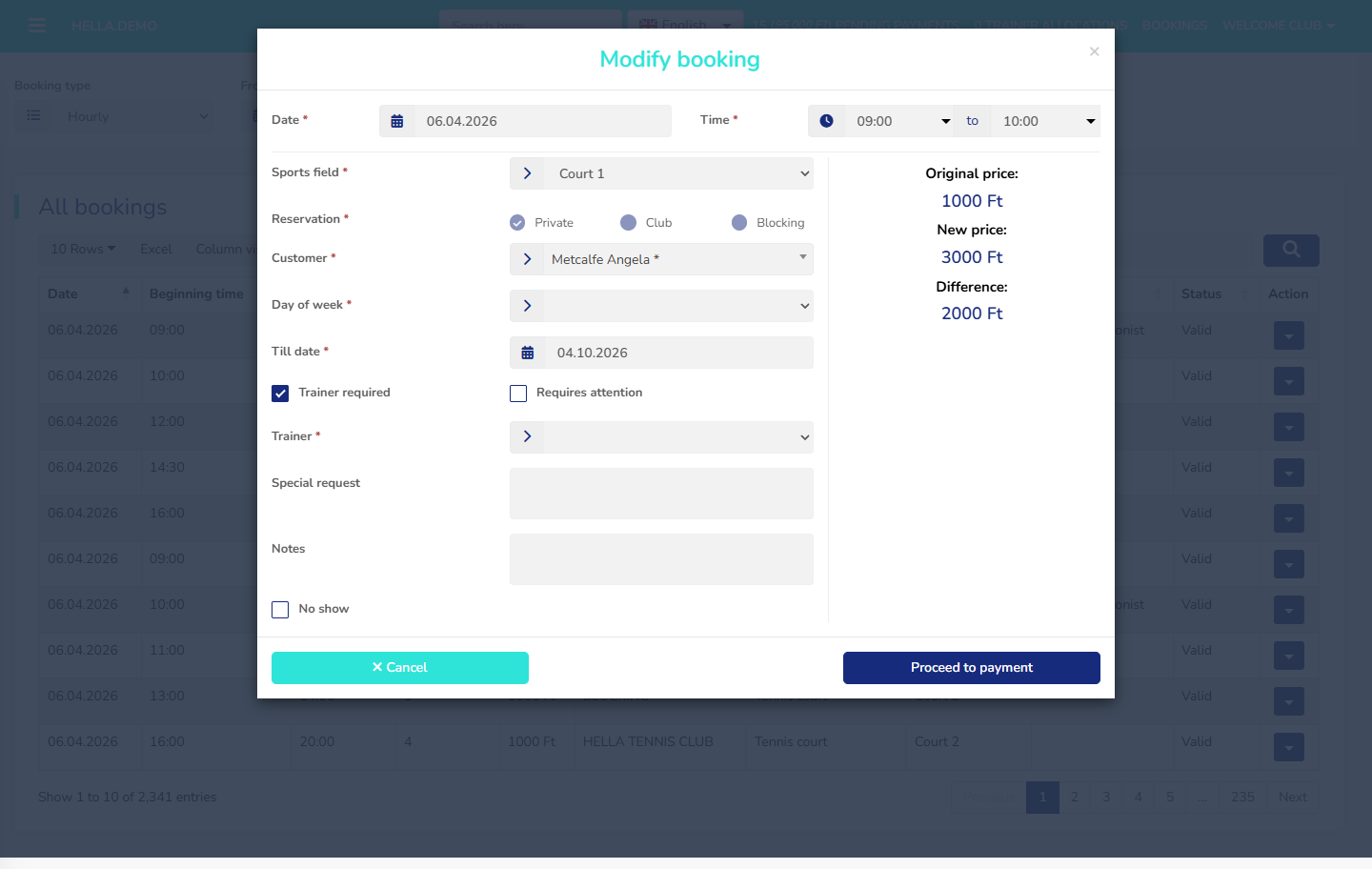Open the end time 10:00 dropdown
The width and height of the screenshot is (1372, 869).
coord(1046,121)
